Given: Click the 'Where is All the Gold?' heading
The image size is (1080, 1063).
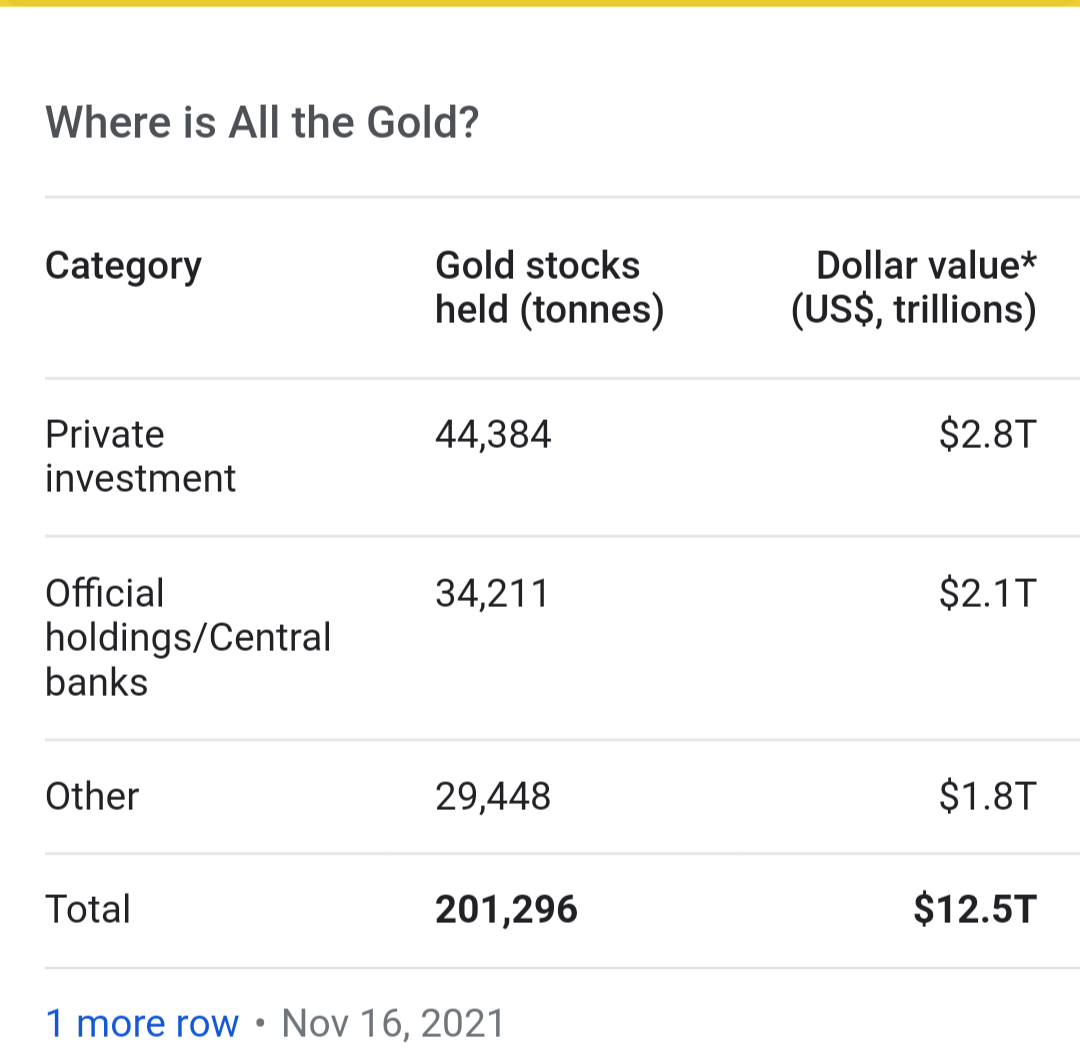Looking at the screenshot, I should point(262,123).
